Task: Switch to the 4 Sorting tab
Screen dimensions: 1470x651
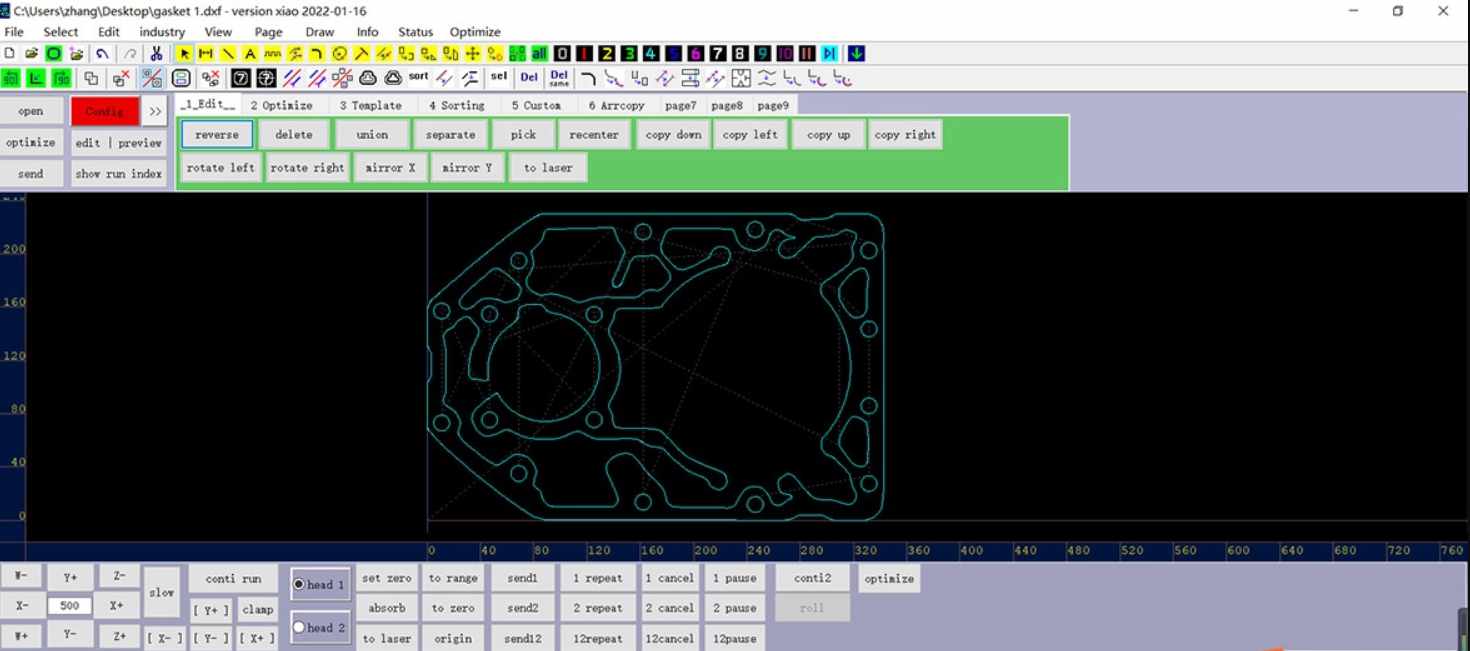Action: [457, 105]
